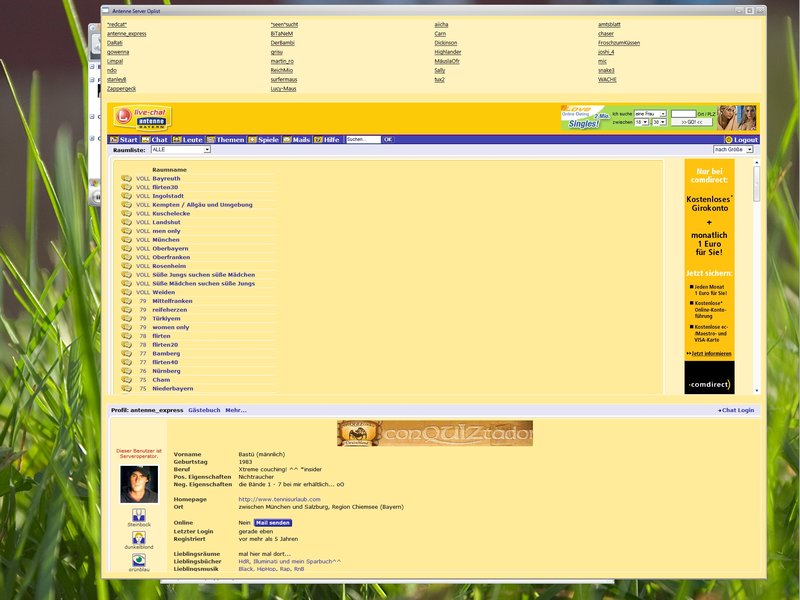This screenshot has height=600, width=800.
Task: Click the chat bubble icon beside München
Action: coord(126,240)
